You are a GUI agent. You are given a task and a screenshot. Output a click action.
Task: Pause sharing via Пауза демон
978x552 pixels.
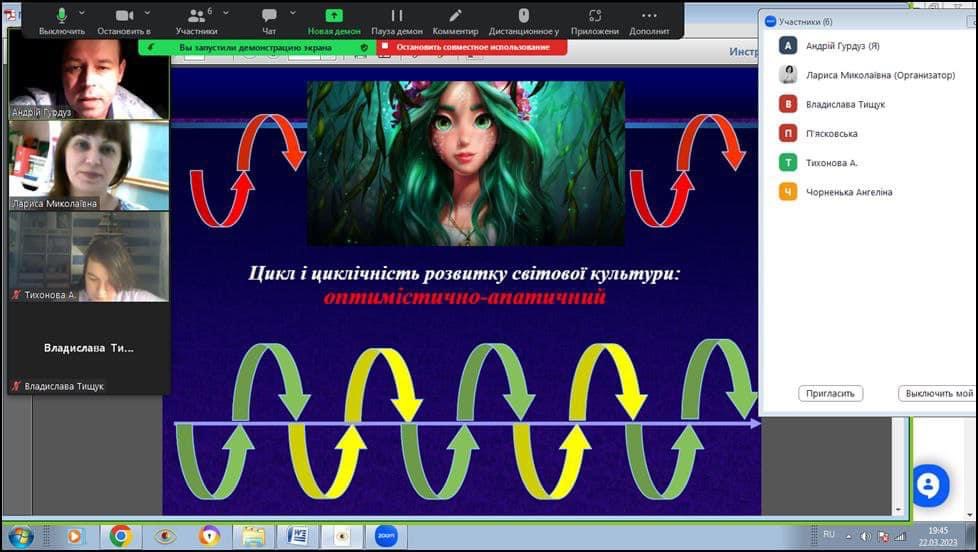coord(397,21)
